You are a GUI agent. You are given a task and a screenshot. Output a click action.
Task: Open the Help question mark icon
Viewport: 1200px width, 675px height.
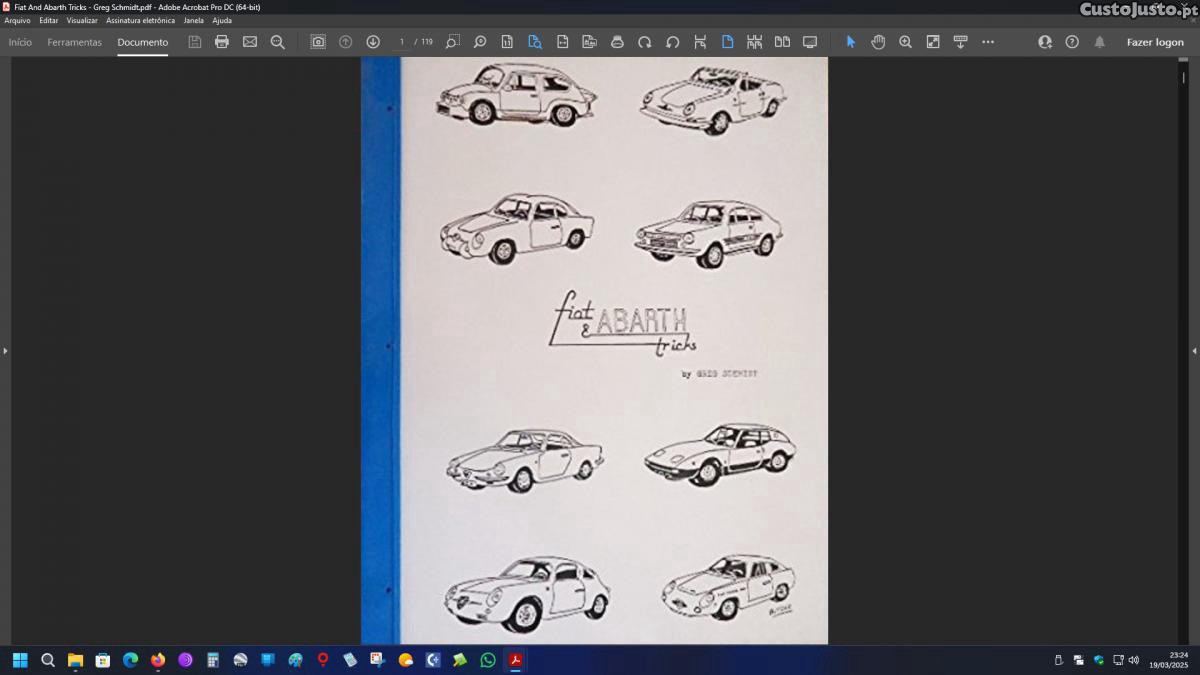pos(1072,42)
